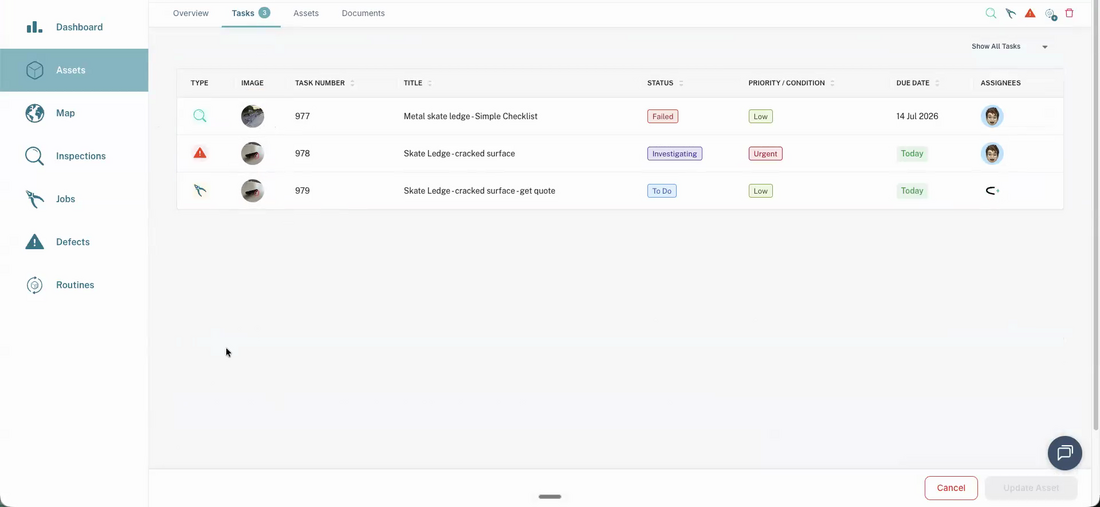Open the Show All Tasks filter dropdown
1100x507 pixels.
pyautogui.click(x=1009, y=46)
